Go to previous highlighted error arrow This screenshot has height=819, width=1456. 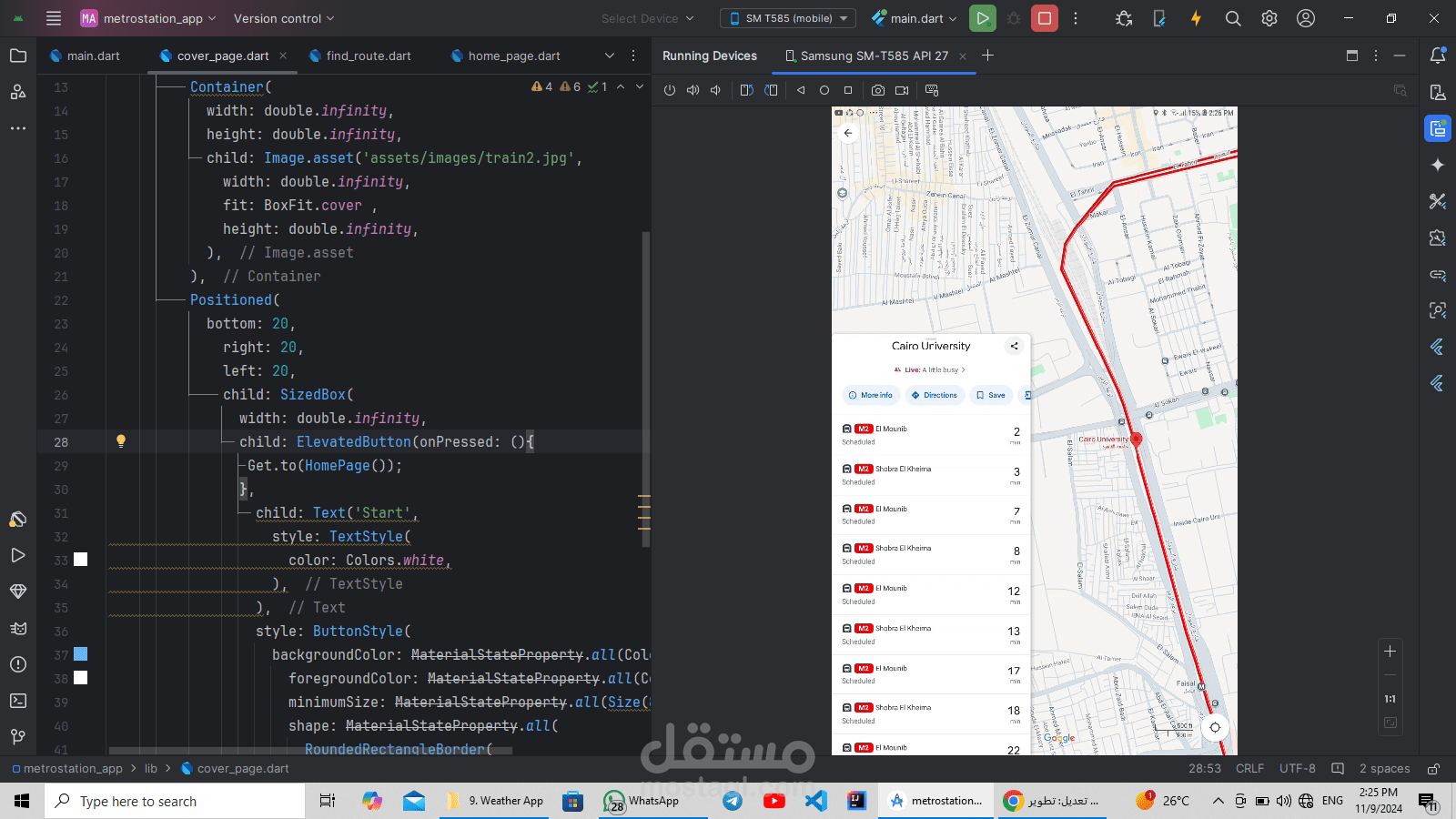point(621,86)
